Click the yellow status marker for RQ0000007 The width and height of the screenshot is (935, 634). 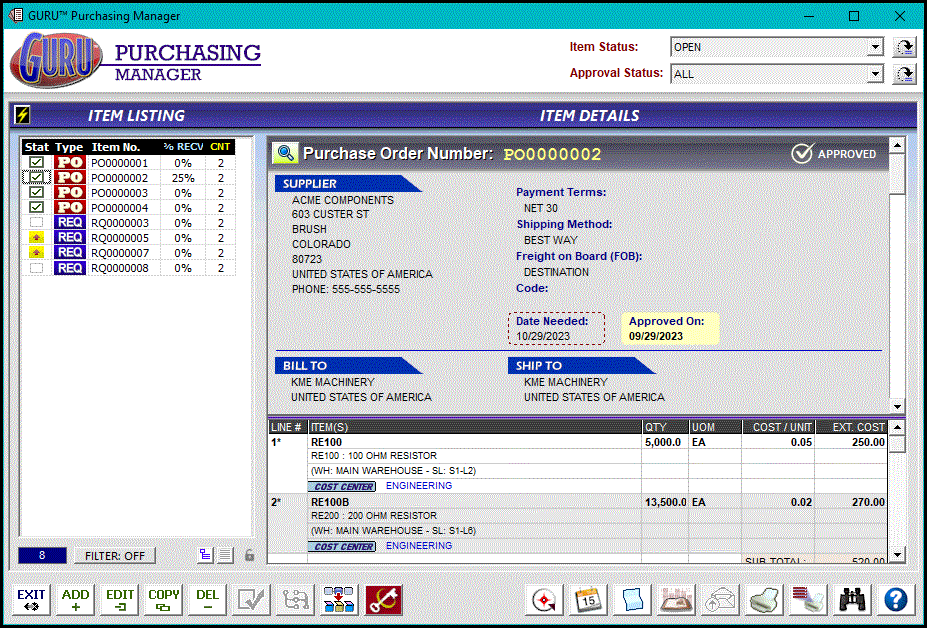36,253
